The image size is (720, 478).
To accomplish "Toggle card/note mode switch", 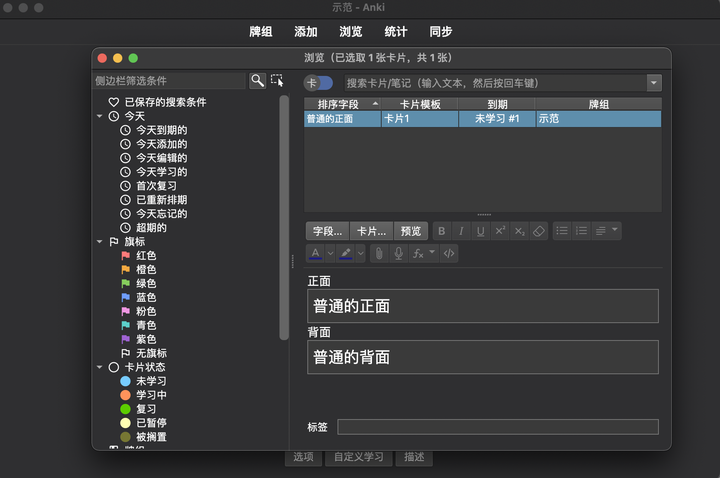I will (x=318, y=83).
